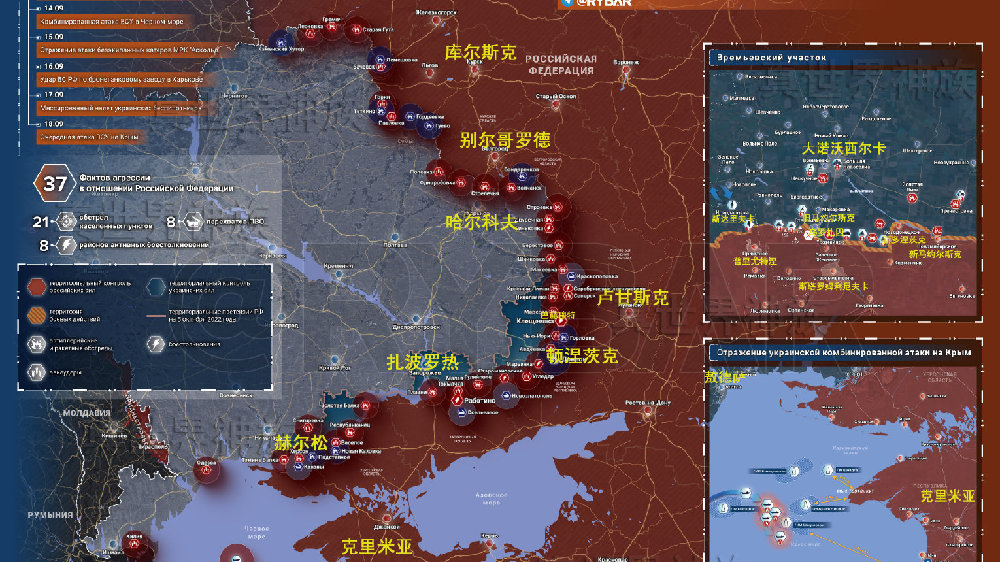Viewport: 1000px width, 562px height.
Task: Click the red marker next to Угледар
Action: tap(527, 376)
